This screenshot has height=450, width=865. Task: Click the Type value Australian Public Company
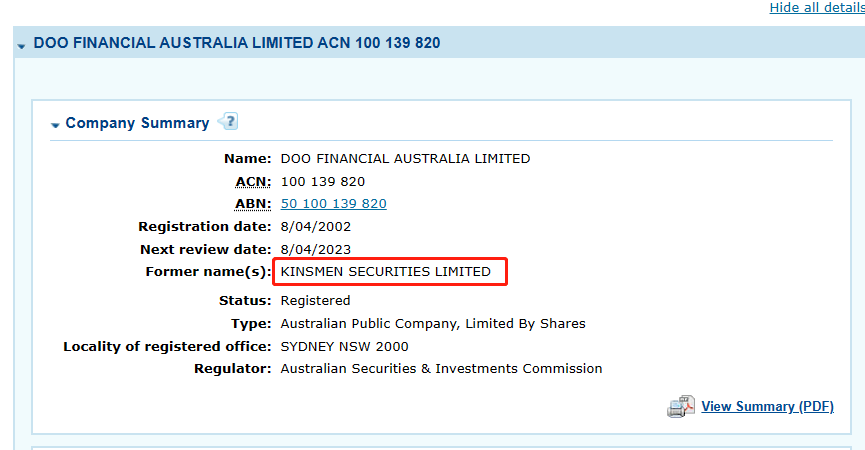coord(433,323)
